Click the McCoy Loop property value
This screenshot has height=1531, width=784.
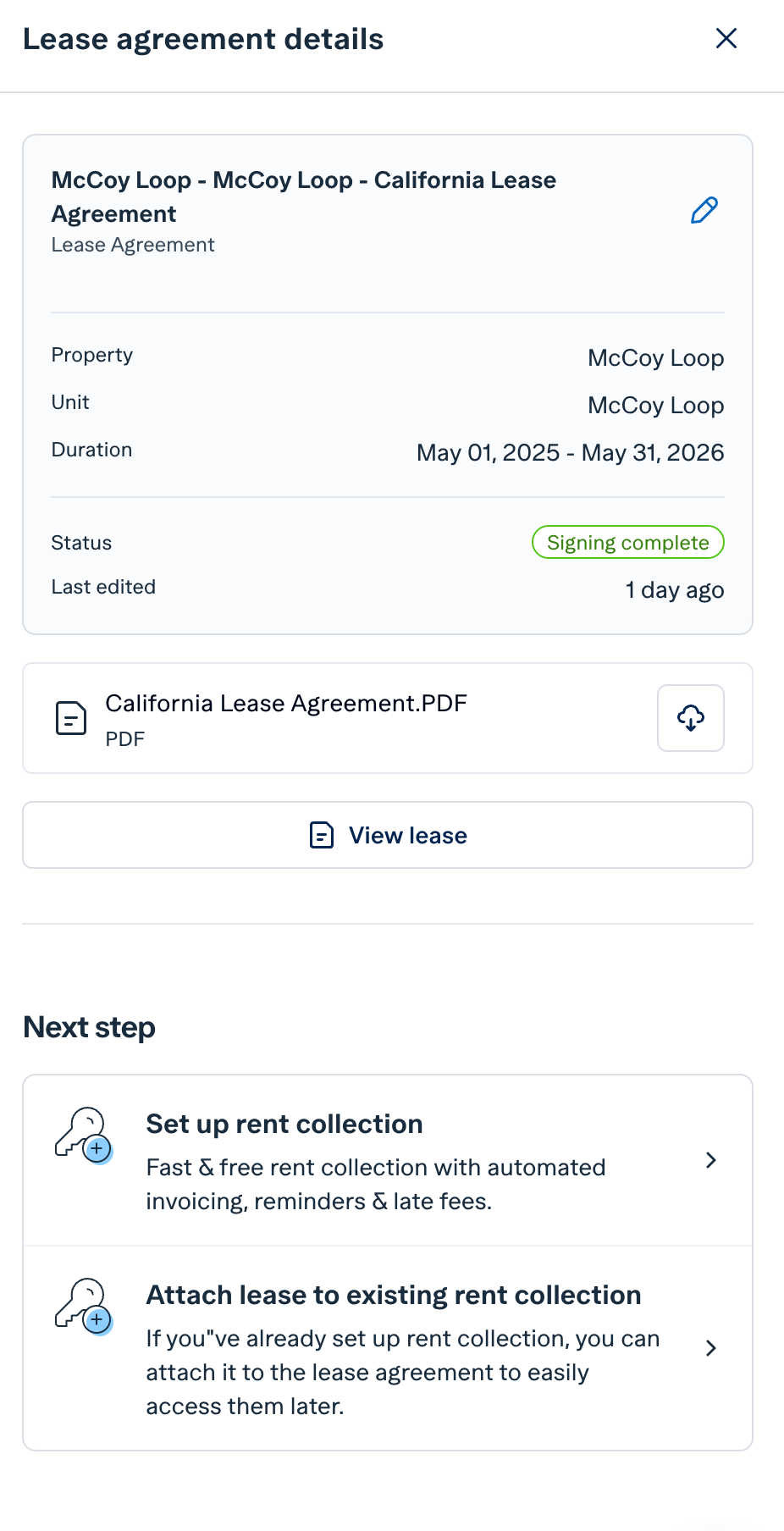click(x=656, y=358)
